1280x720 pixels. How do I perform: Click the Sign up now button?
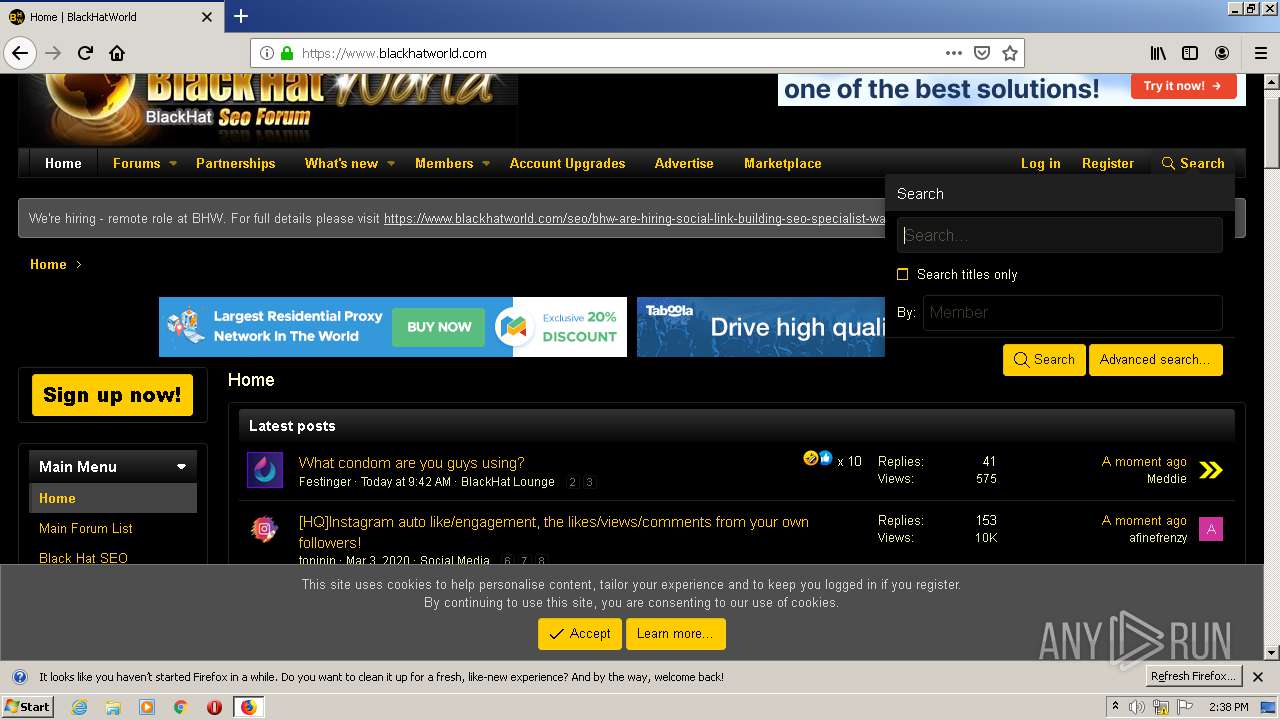tap(112, 395)
